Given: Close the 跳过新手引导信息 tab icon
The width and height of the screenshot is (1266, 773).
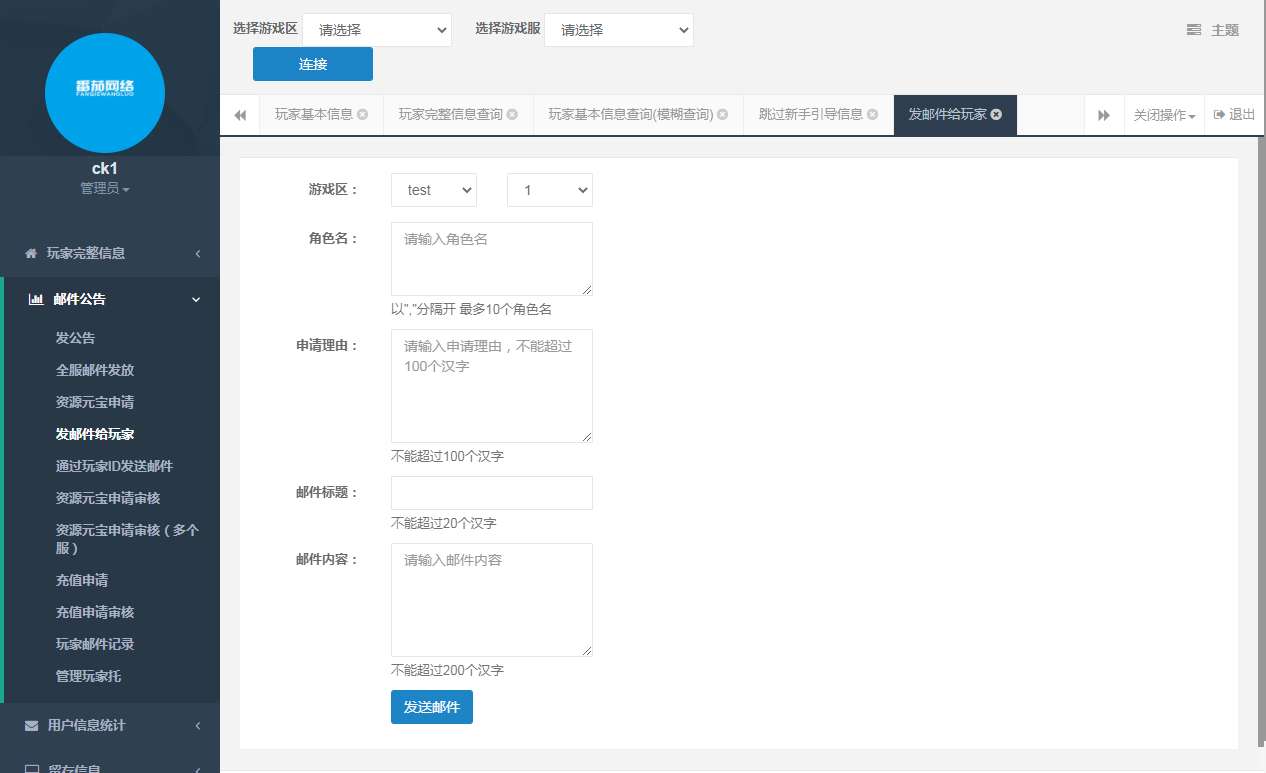Looking at the screenshot, I should (x=872, y=115).
